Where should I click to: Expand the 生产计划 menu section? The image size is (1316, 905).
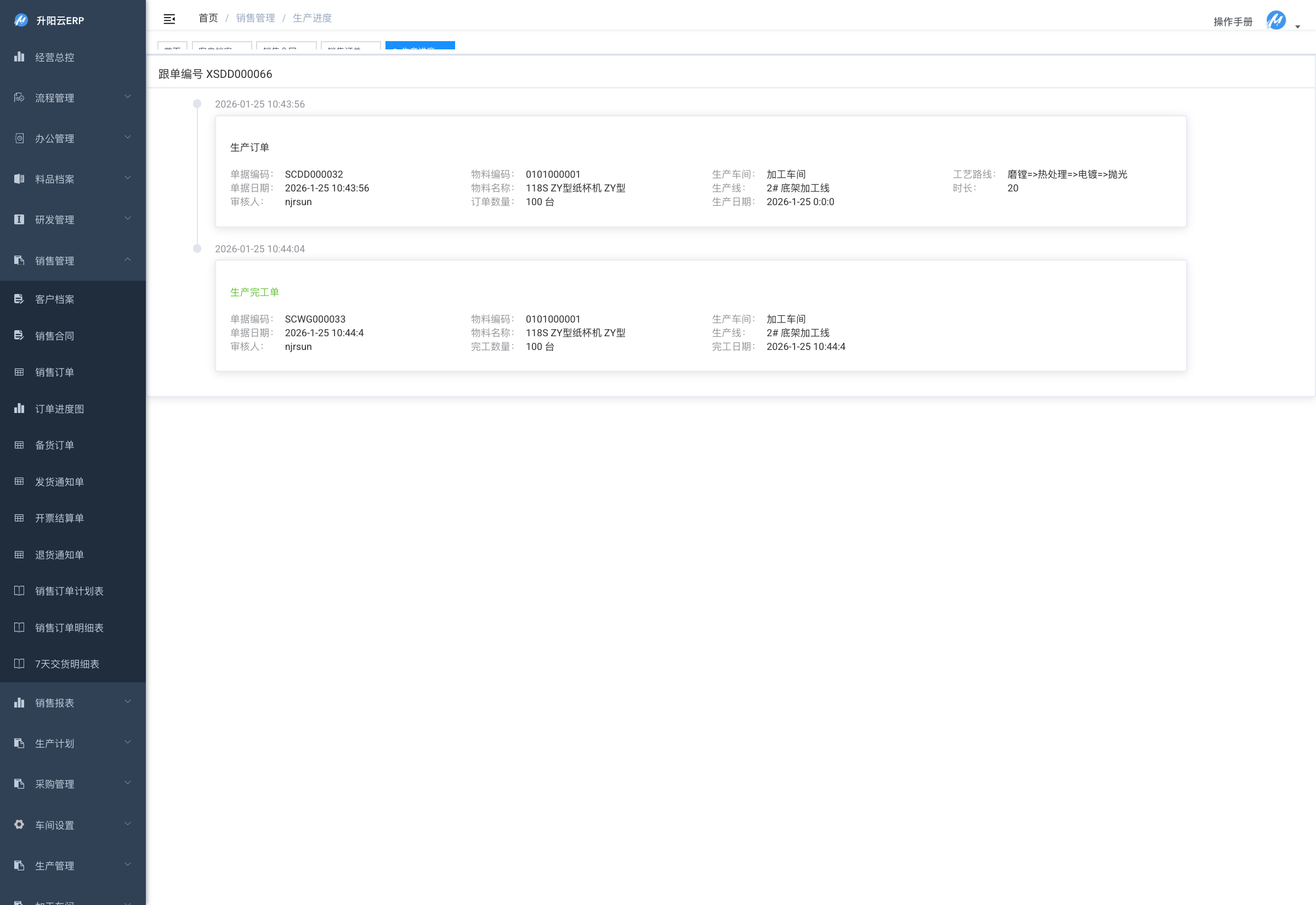tap(54, 743)
